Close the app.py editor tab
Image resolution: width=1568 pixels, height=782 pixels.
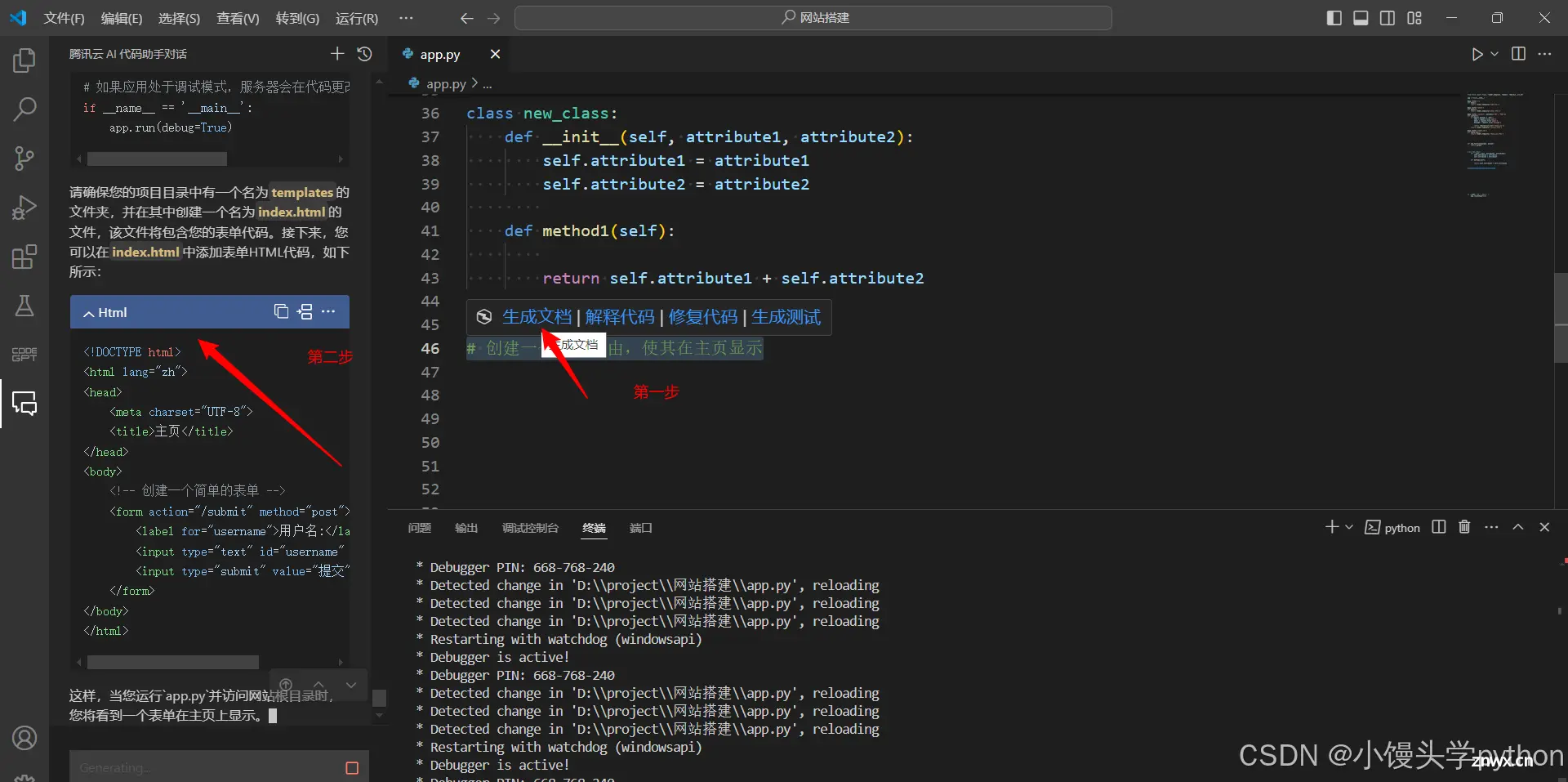495,54
